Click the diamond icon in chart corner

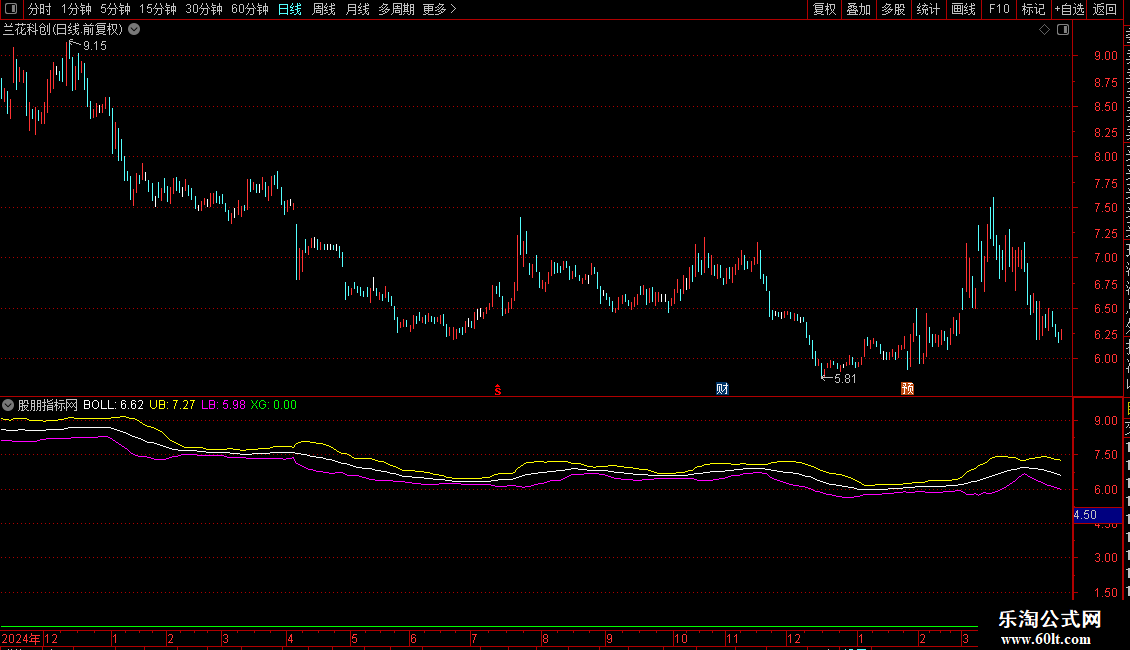pos(1044,30)
